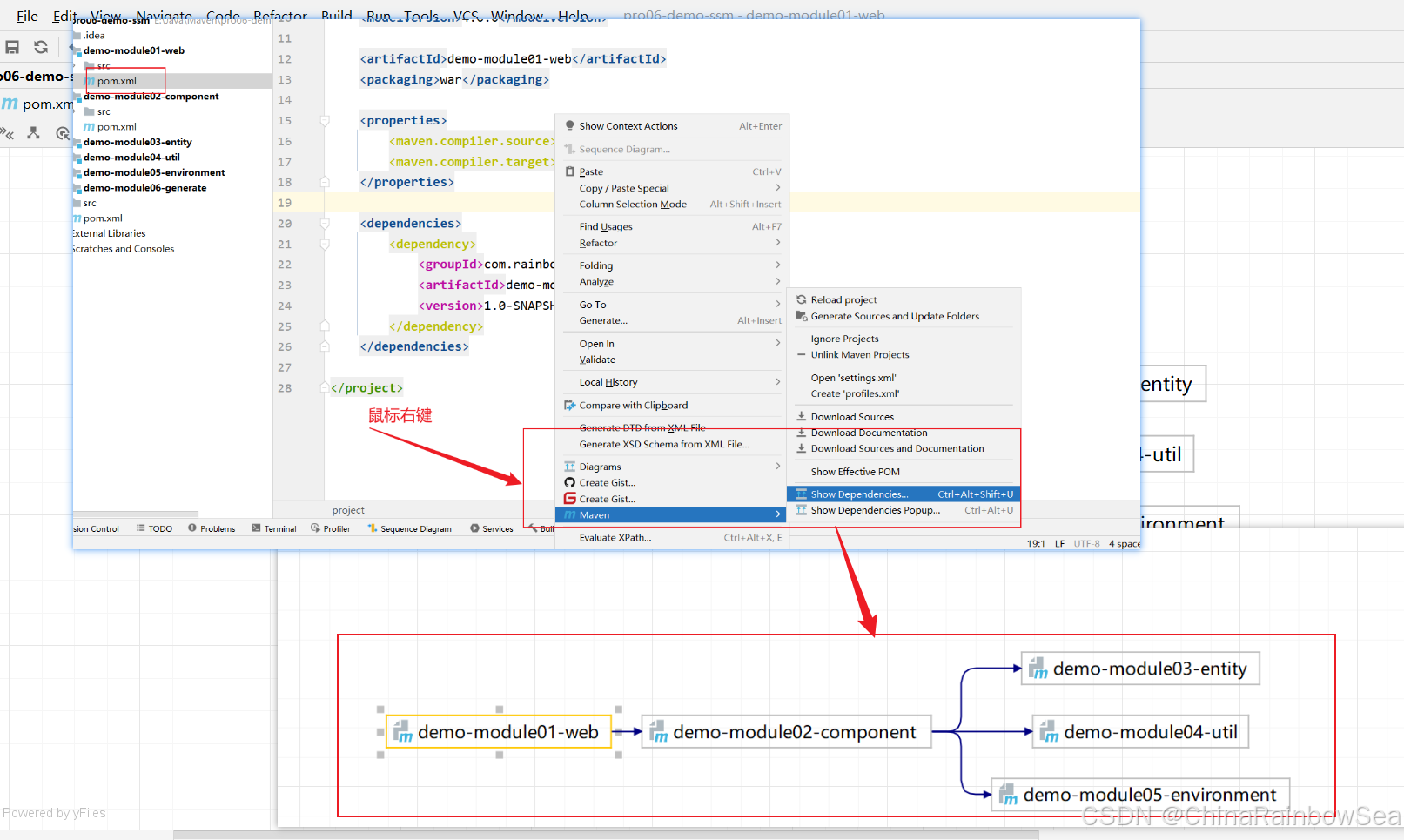Select Show Dependencies... in Maven submenu
This screenshot has width=1404, height=840.
tap(904, 494)
